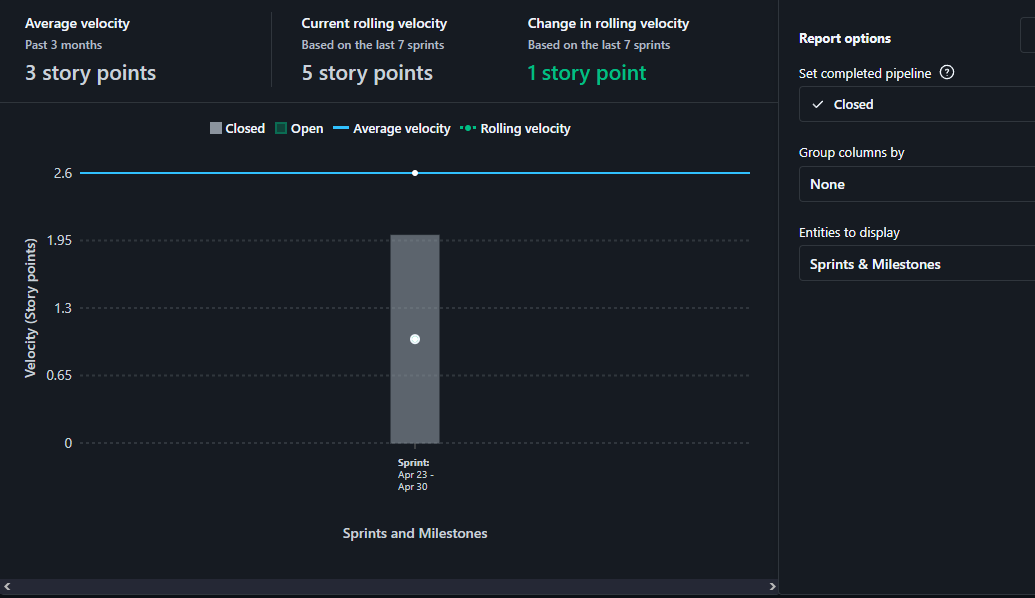Click the average velocity point on blue line
Viewport: 1035px width, 598px height.
415,173
